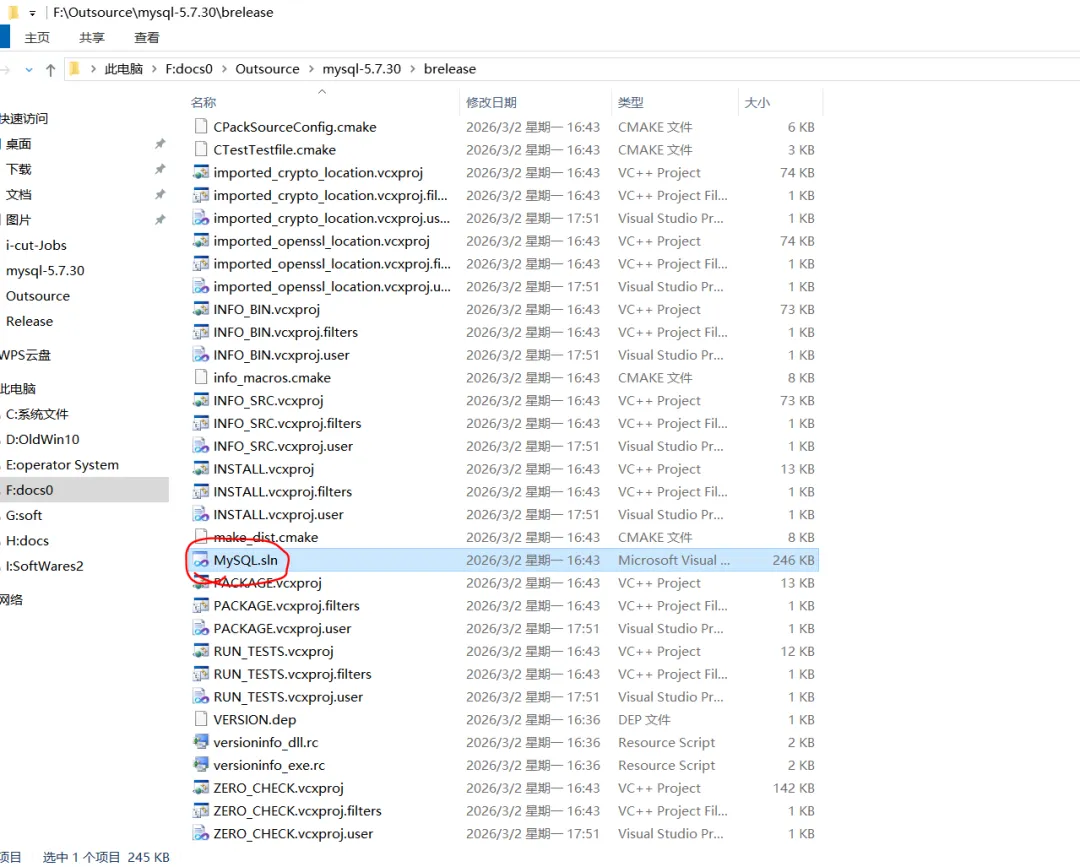The height and width of the screenshot is (867, 1080).
Task: Open the recent locations dropdown arrow
Action: pos(29,70)
